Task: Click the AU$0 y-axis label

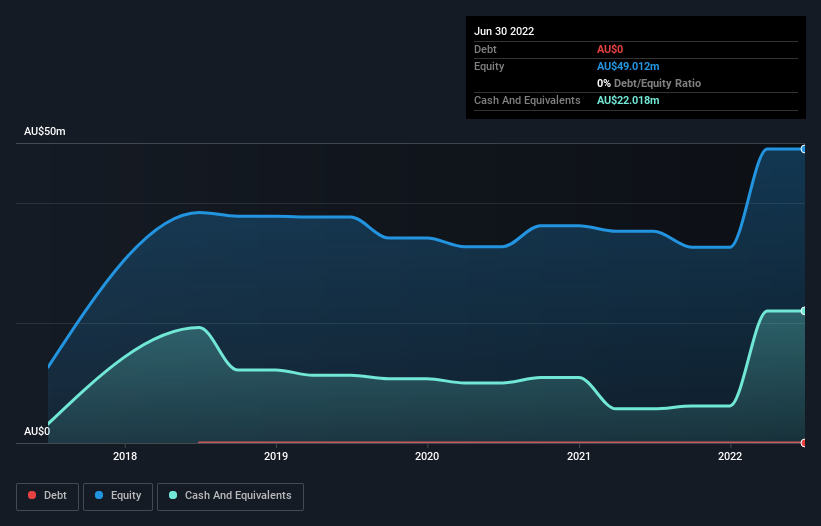Action: (x=37, y=431)
